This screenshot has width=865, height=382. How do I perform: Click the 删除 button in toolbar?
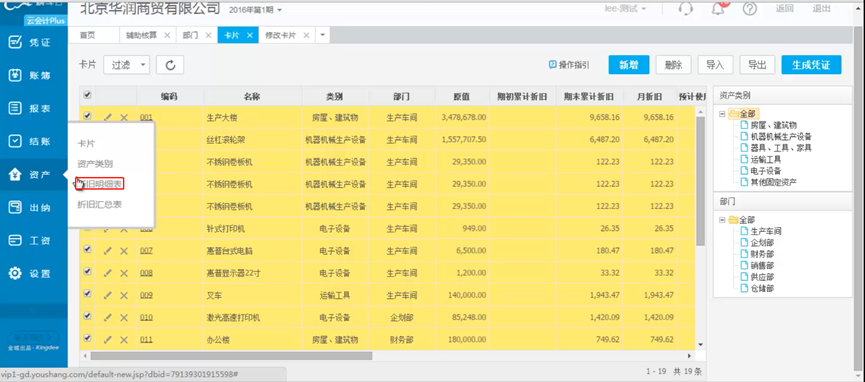674,65
